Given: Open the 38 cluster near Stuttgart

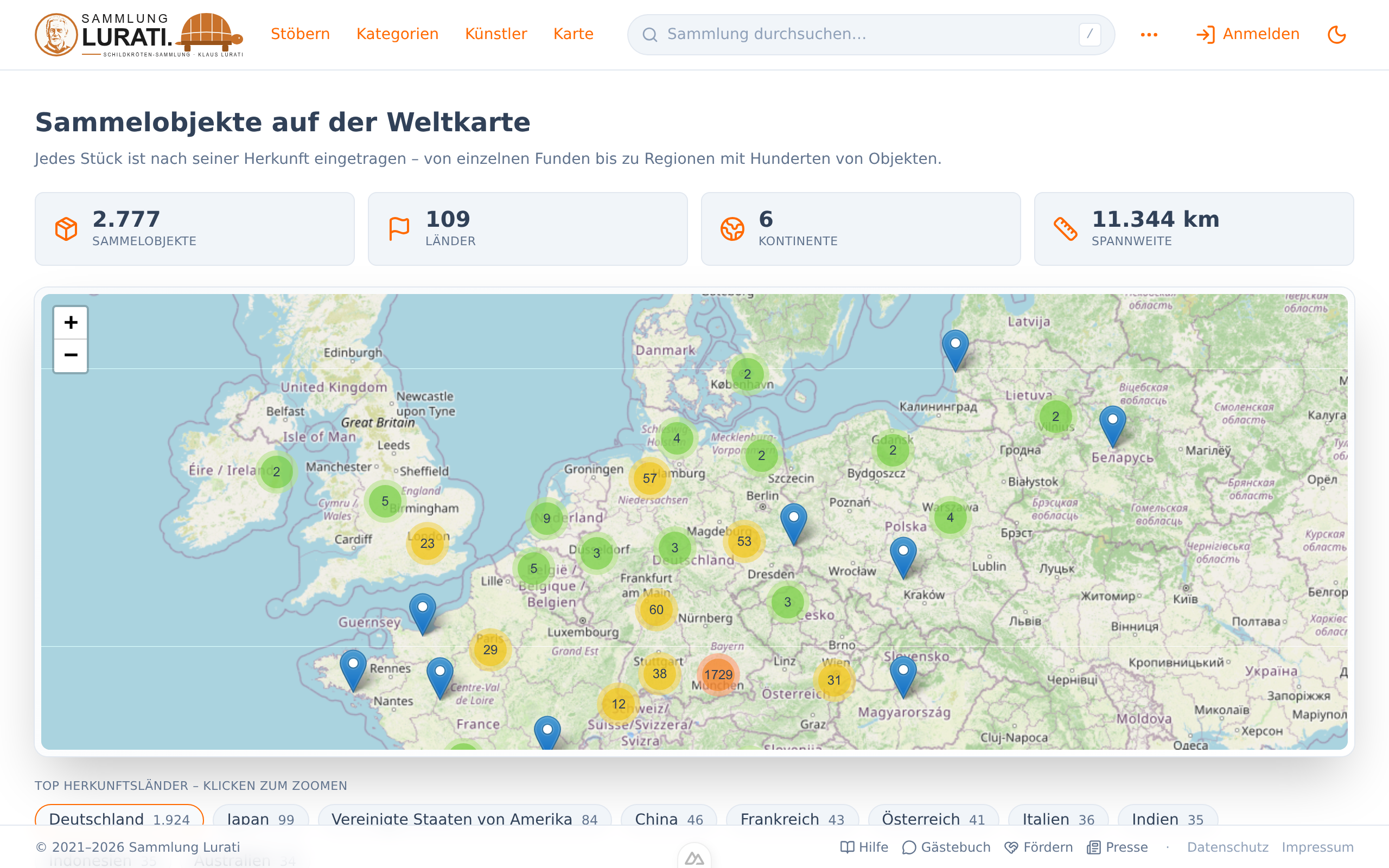Looking at the screenshot, I should (x=659, y=673).
